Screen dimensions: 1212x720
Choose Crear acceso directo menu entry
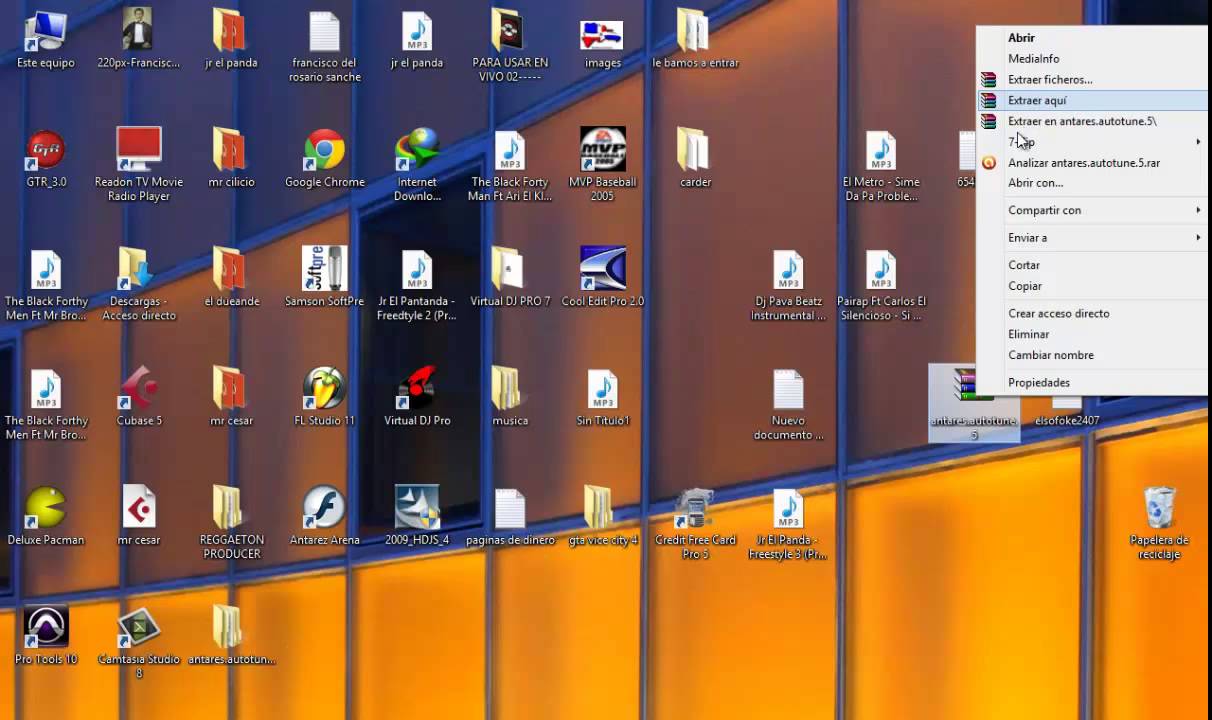click(x=1092, y=313)
